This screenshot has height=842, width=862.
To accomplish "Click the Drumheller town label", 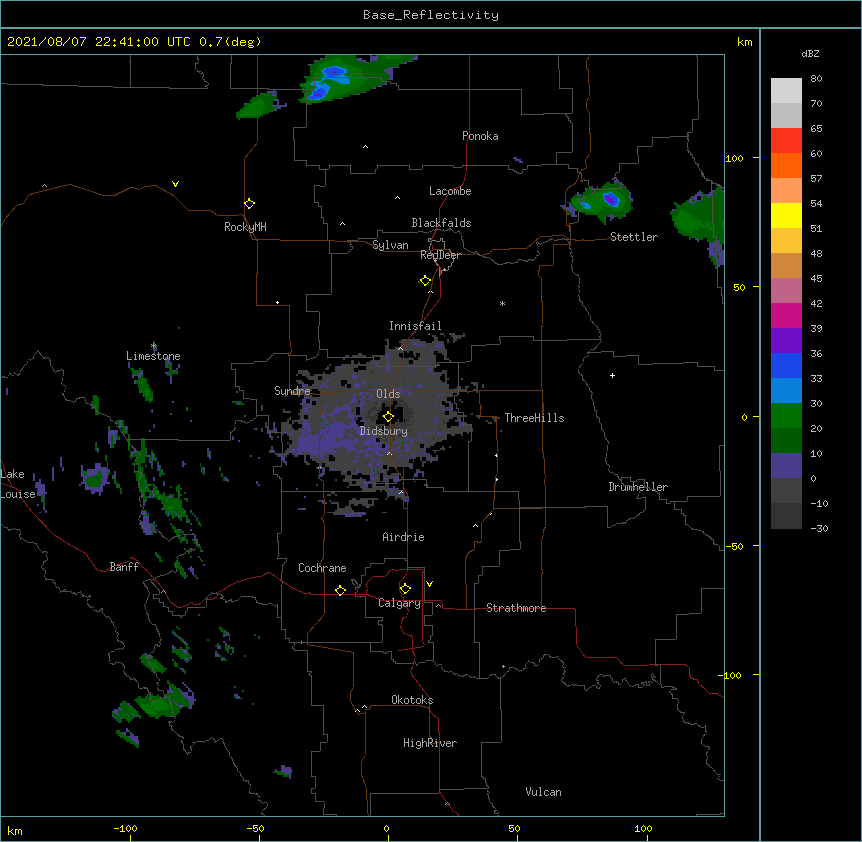I will [638, 487].
